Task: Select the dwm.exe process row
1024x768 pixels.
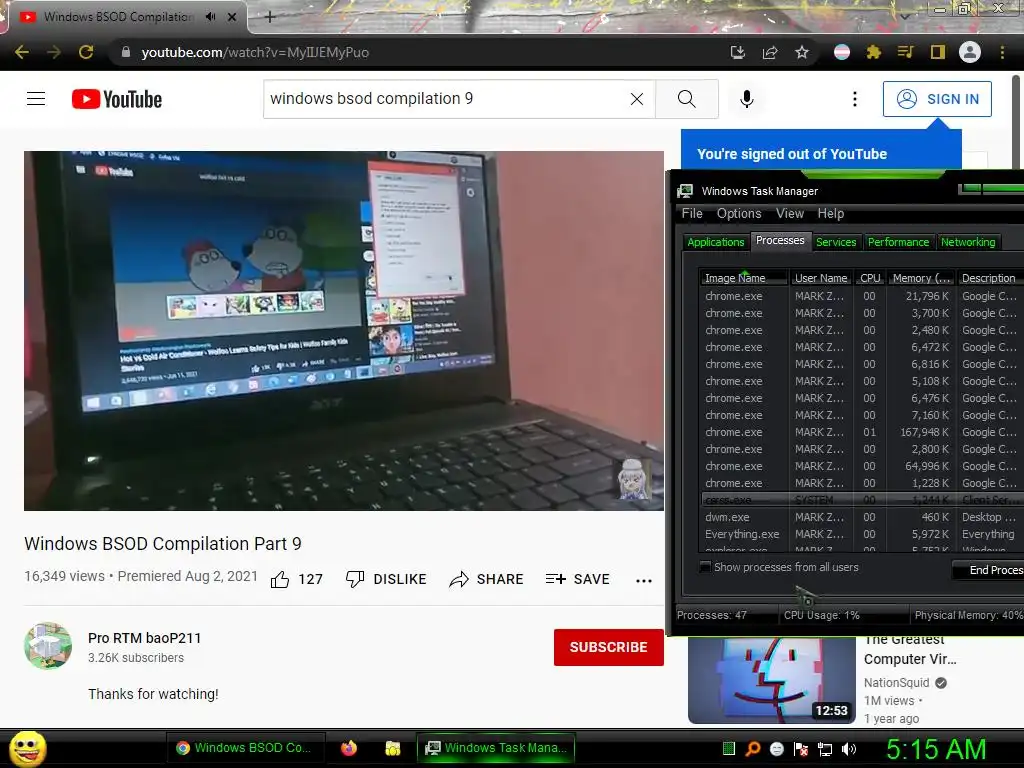Action: [861, 517]
